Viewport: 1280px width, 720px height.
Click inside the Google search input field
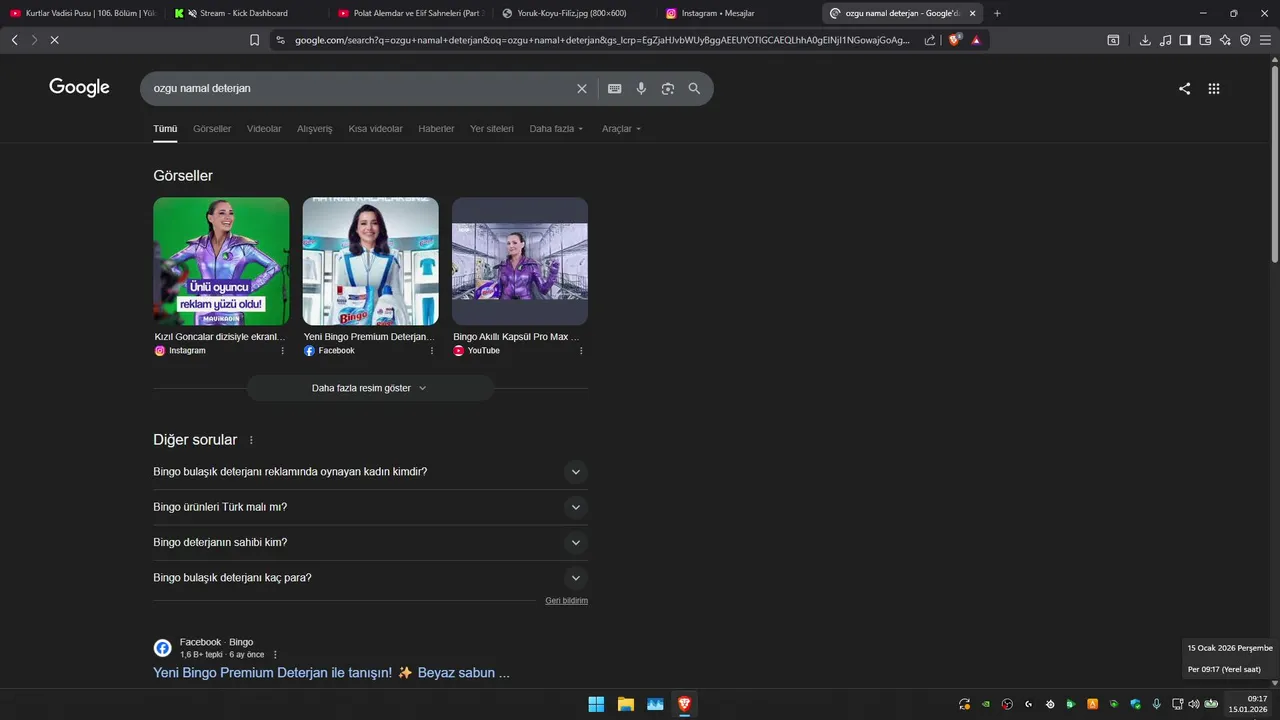360,88
